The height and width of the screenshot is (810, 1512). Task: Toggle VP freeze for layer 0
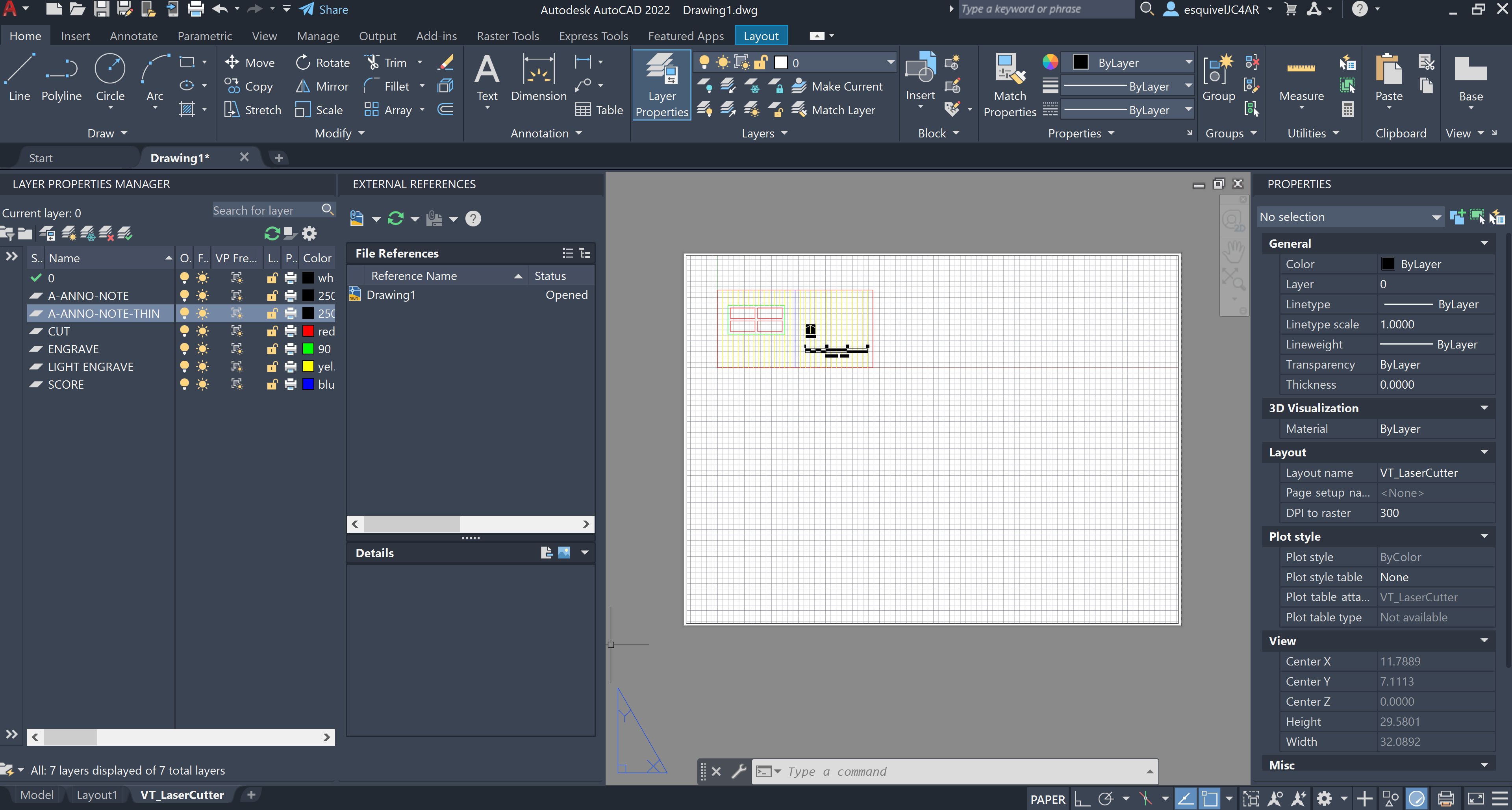point(237,278)
